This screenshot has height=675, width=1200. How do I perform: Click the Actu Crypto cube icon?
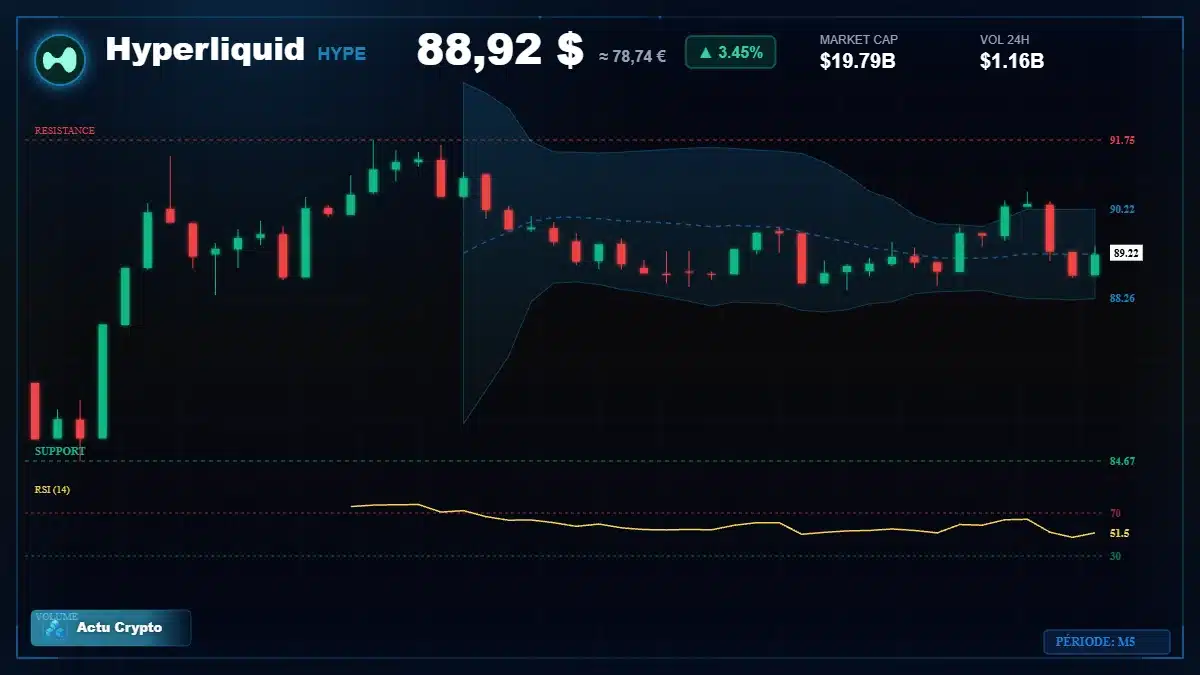pos(57,629)
